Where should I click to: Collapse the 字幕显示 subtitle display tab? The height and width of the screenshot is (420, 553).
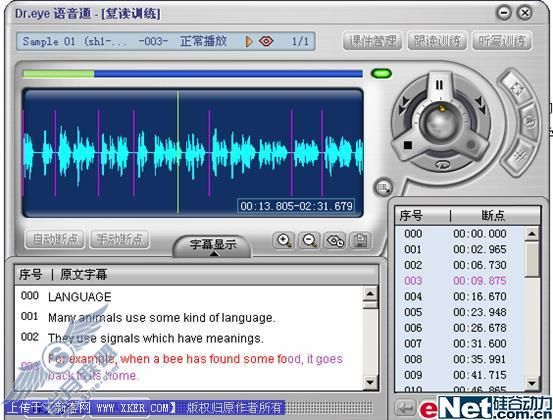click(213, 246)
